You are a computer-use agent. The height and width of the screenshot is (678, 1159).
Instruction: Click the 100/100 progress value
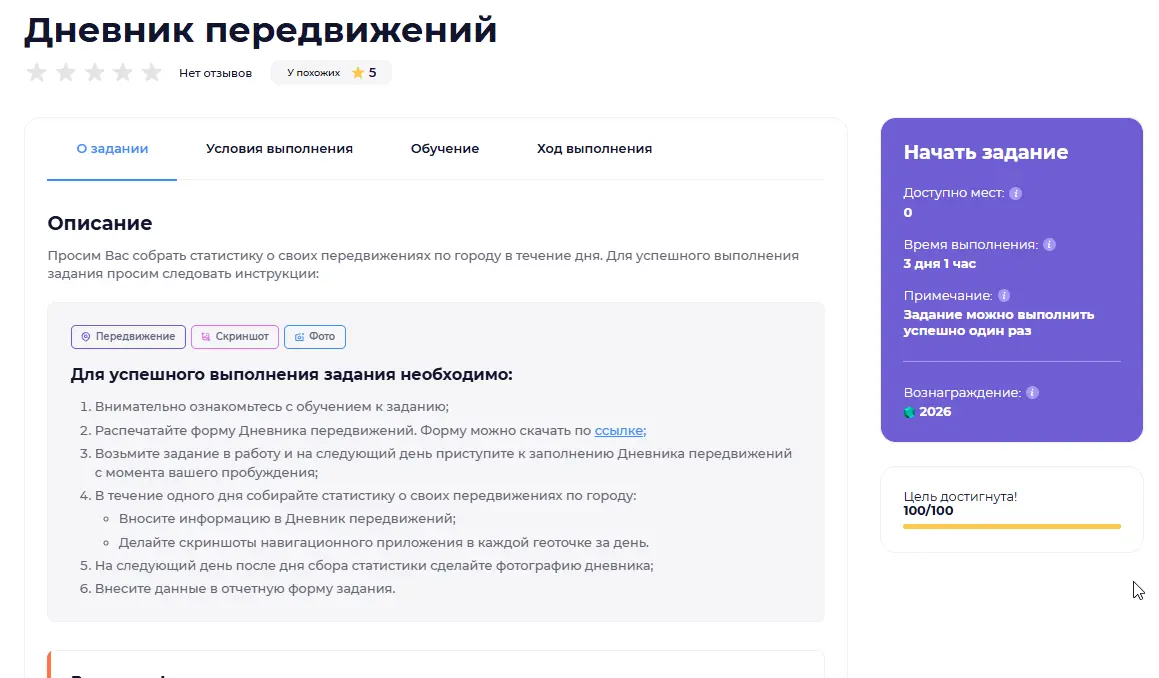[x=928, y=511]
